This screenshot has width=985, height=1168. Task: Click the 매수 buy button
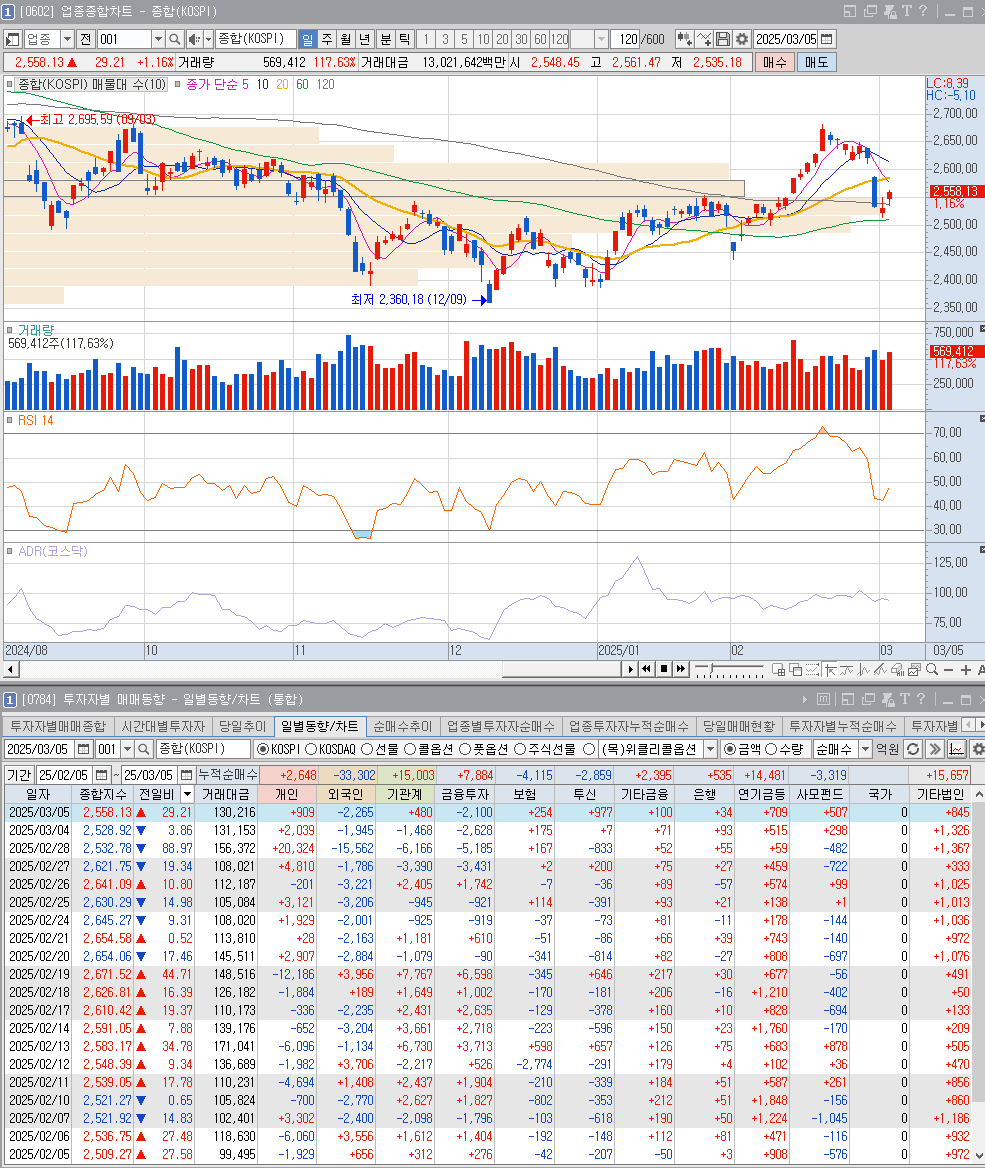pyautogui.click(x=774, y=63)
